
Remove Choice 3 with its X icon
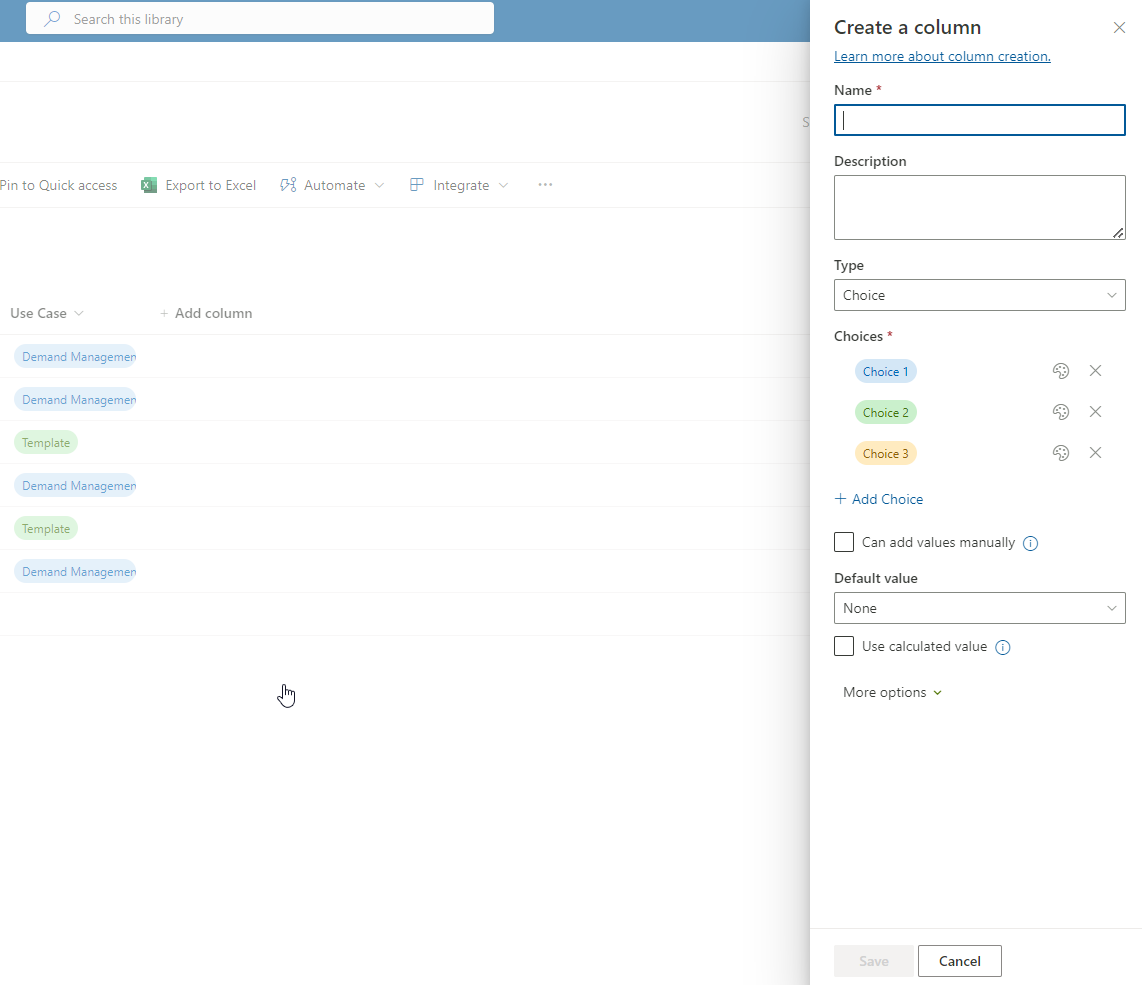tap(1095, 453)
